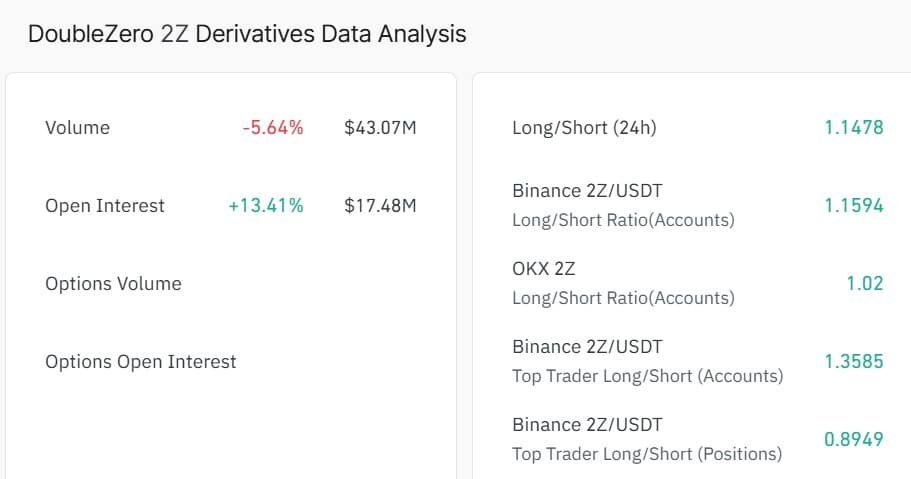Click the $17.48M open interest value

(x=380, y=206)
